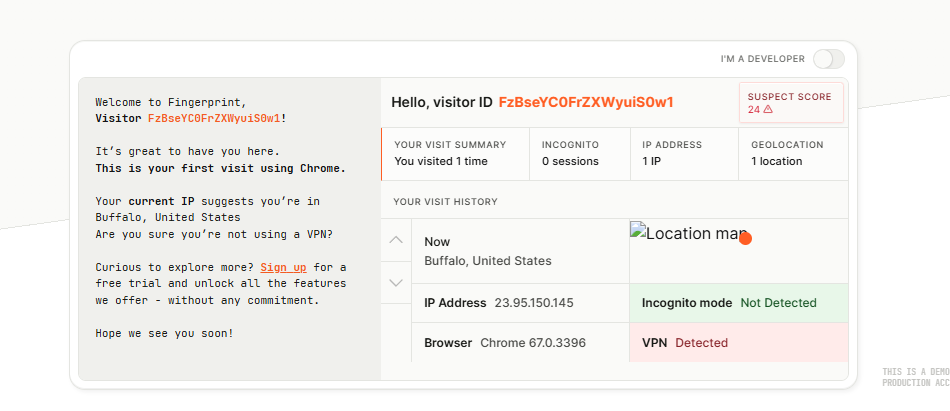Viewport: 950px width, 411px height.
Task: Select the Your Visit Summary tab
Action: coord(456,154)
